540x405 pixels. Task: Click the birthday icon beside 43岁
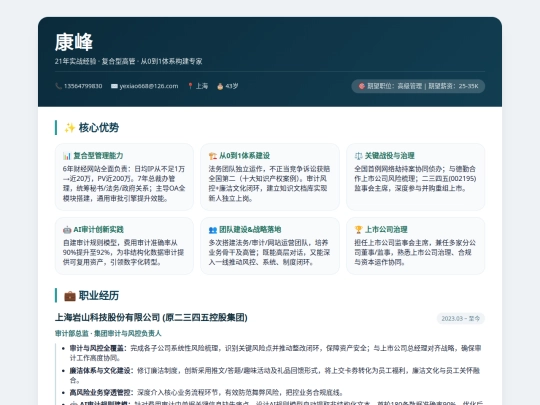pyautogui.click(x=220, y=86)
